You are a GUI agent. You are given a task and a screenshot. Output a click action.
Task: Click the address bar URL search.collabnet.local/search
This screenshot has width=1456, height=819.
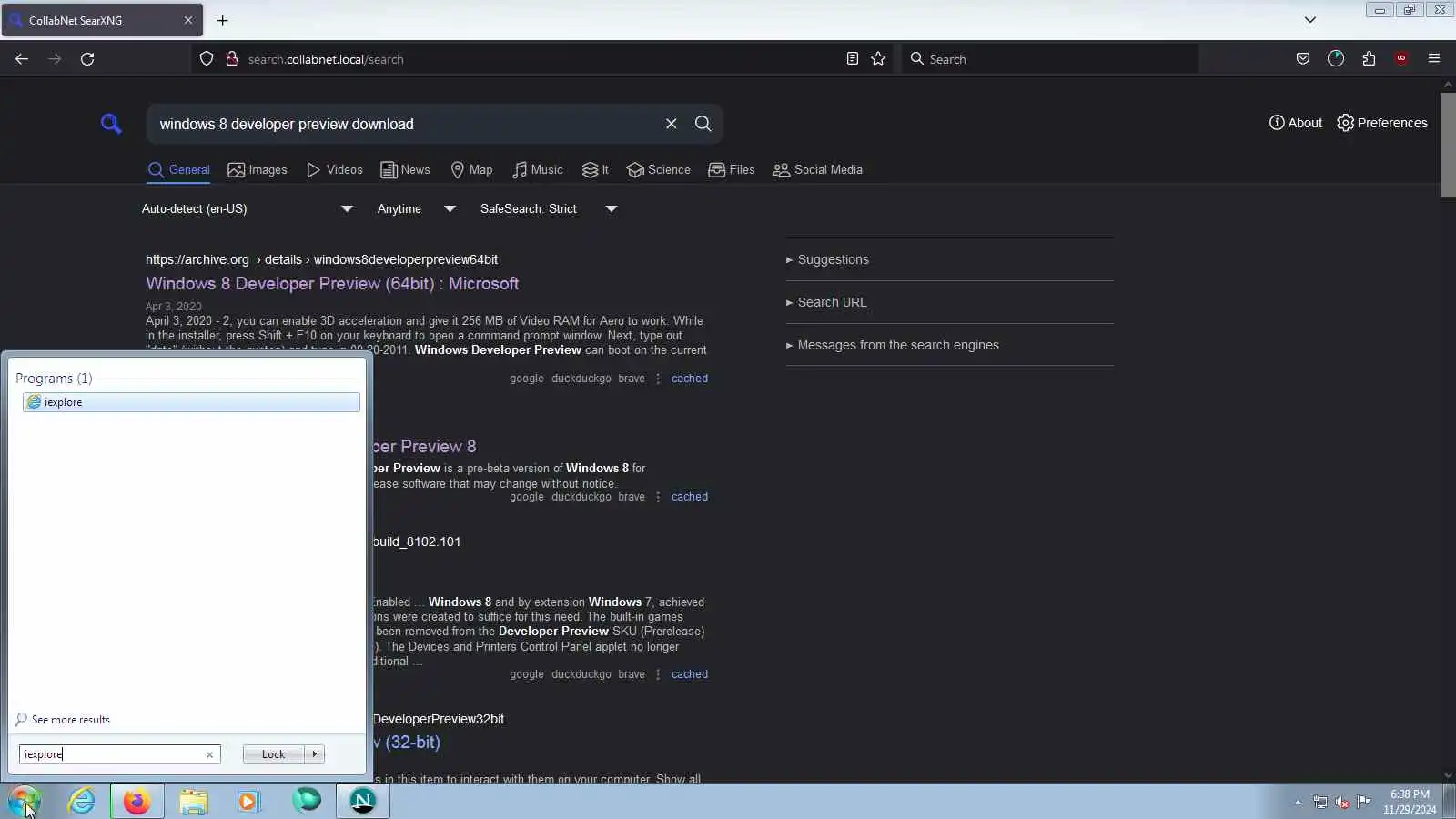pos(326,59)
